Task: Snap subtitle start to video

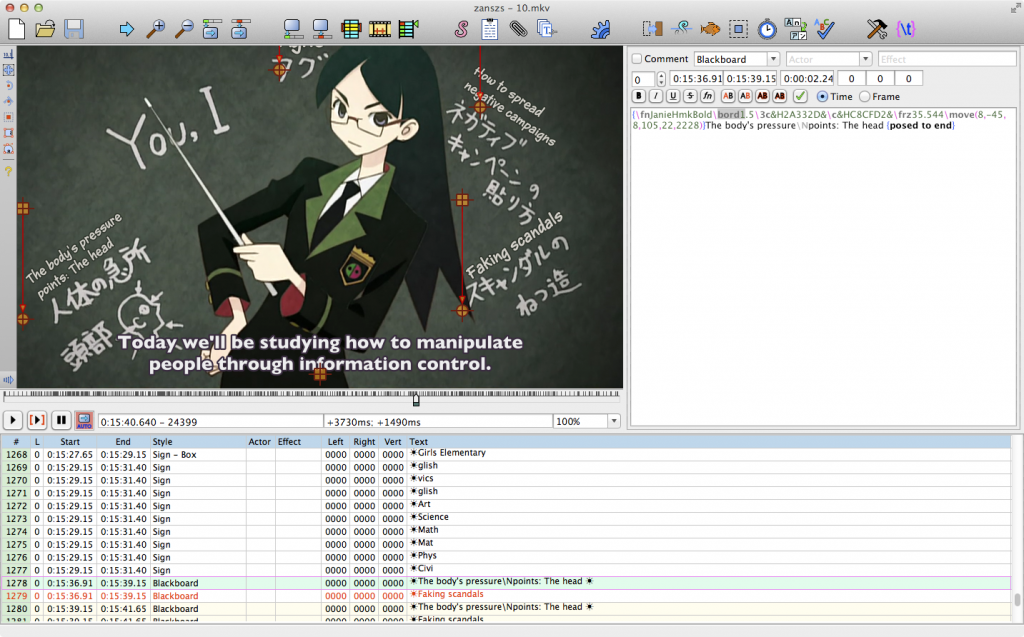Action: click(292, 29)
